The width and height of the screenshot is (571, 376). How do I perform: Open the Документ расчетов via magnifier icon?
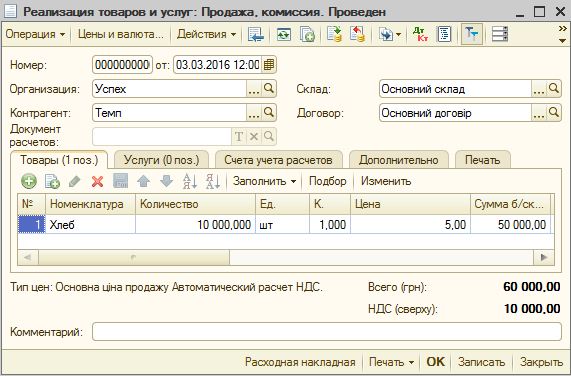pos(269,136)
